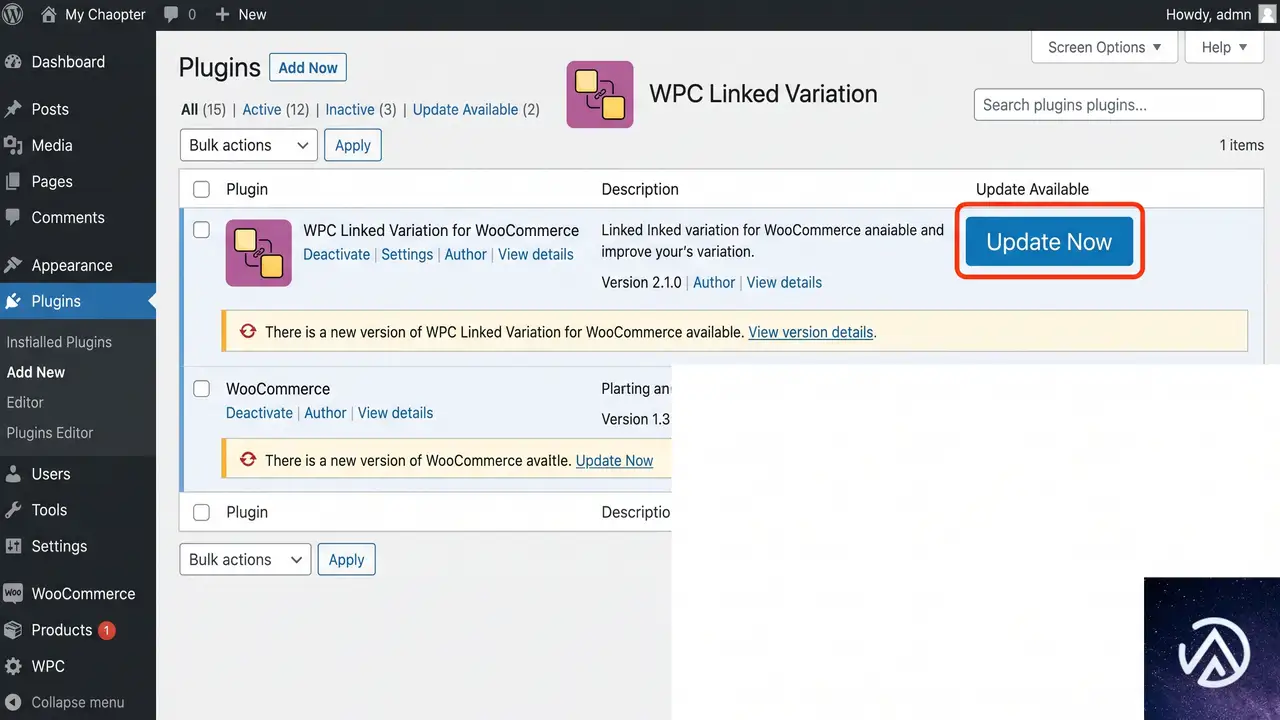
Task: Open Tools via the wrench icon
Action: coord(13,510)
